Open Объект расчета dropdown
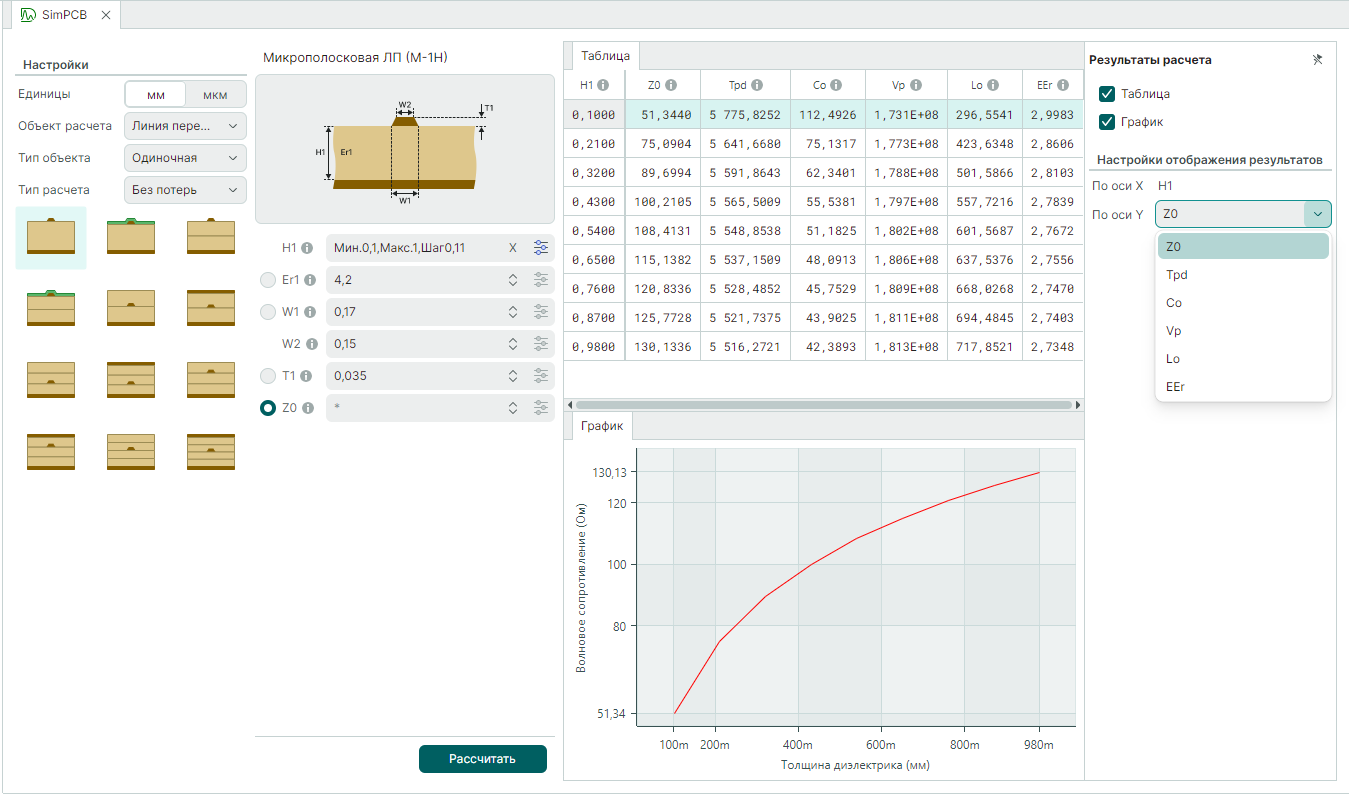1349x795 pixels. [185, 126]
